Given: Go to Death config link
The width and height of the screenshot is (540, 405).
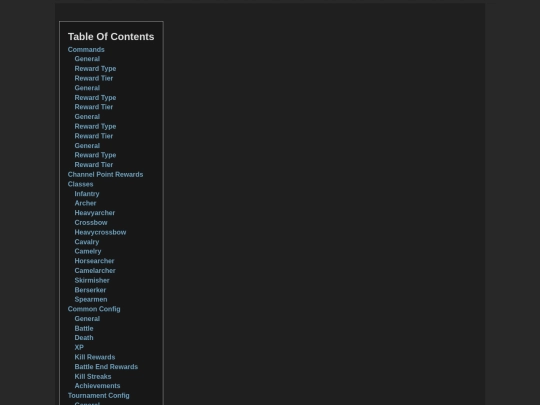Looking at the screenshot, I should click(x=84, y=338).
